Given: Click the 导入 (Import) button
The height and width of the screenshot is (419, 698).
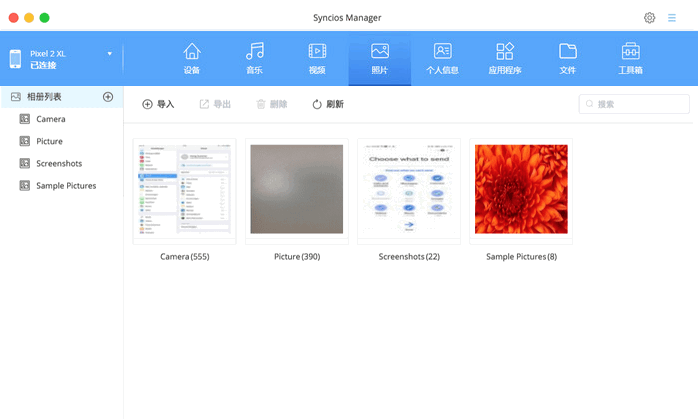Looking at the screenshot, I should [x=158, y=104].
